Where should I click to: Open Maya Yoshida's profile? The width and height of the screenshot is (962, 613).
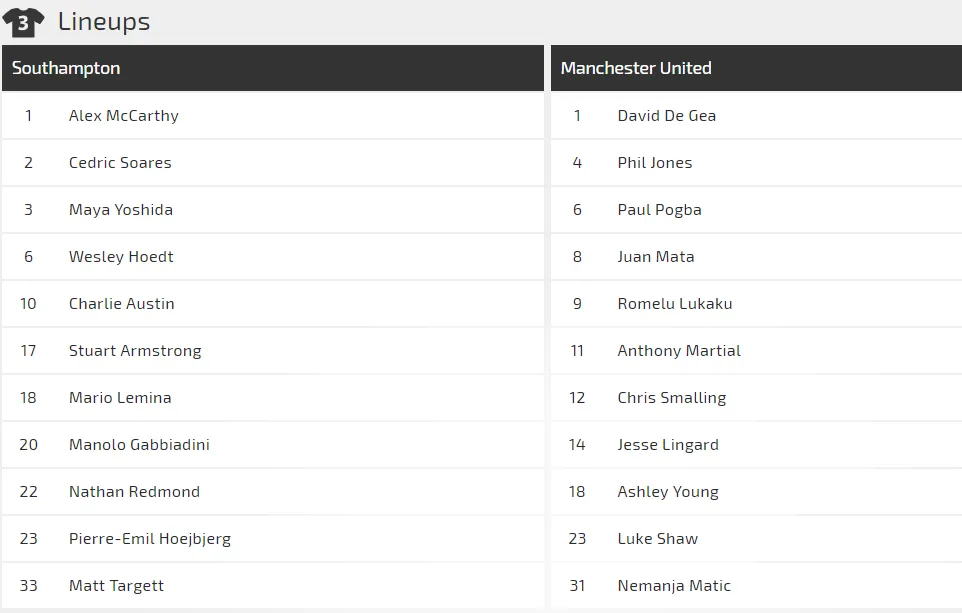tap(121, 210)
